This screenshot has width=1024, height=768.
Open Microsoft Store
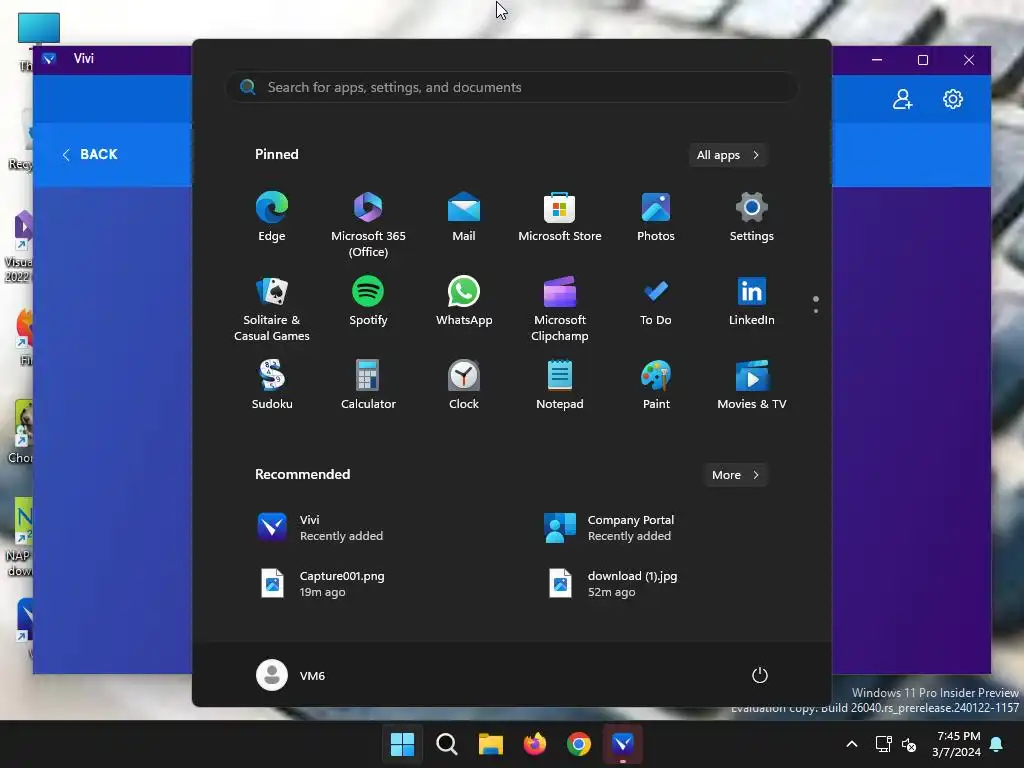tap(560, 217)
